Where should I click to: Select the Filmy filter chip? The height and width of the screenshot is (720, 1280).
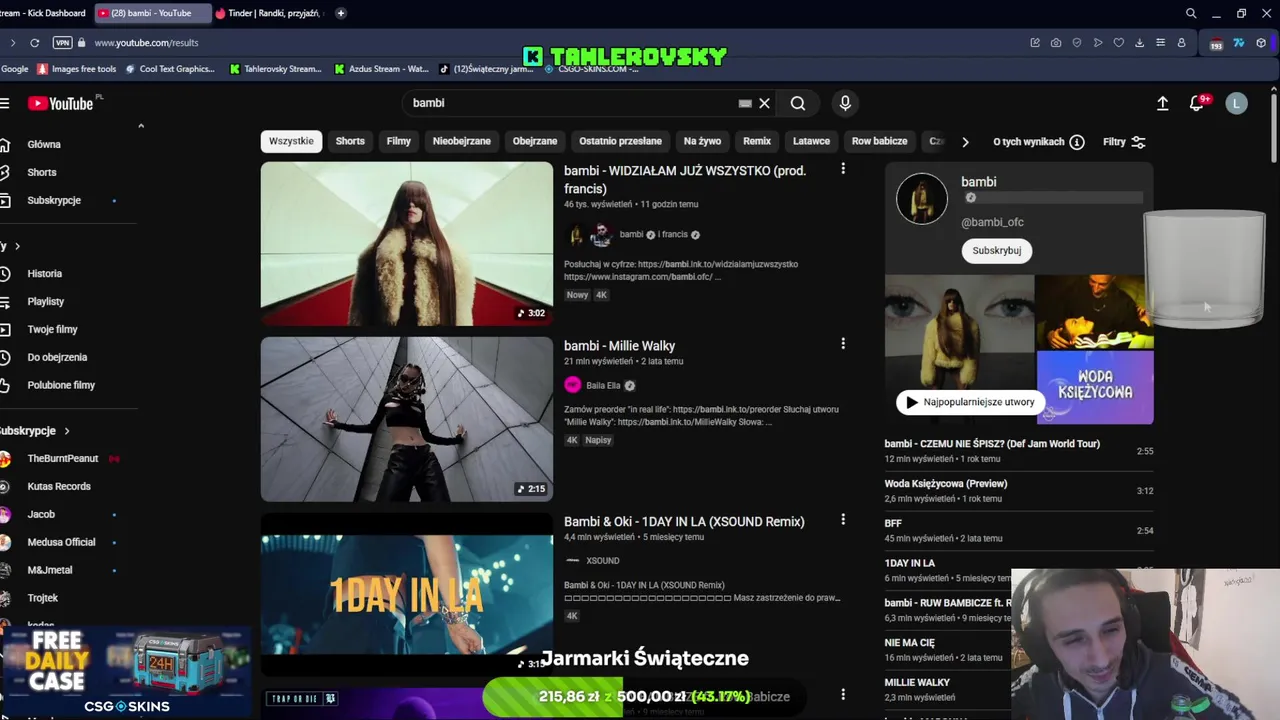coord(399,141)
